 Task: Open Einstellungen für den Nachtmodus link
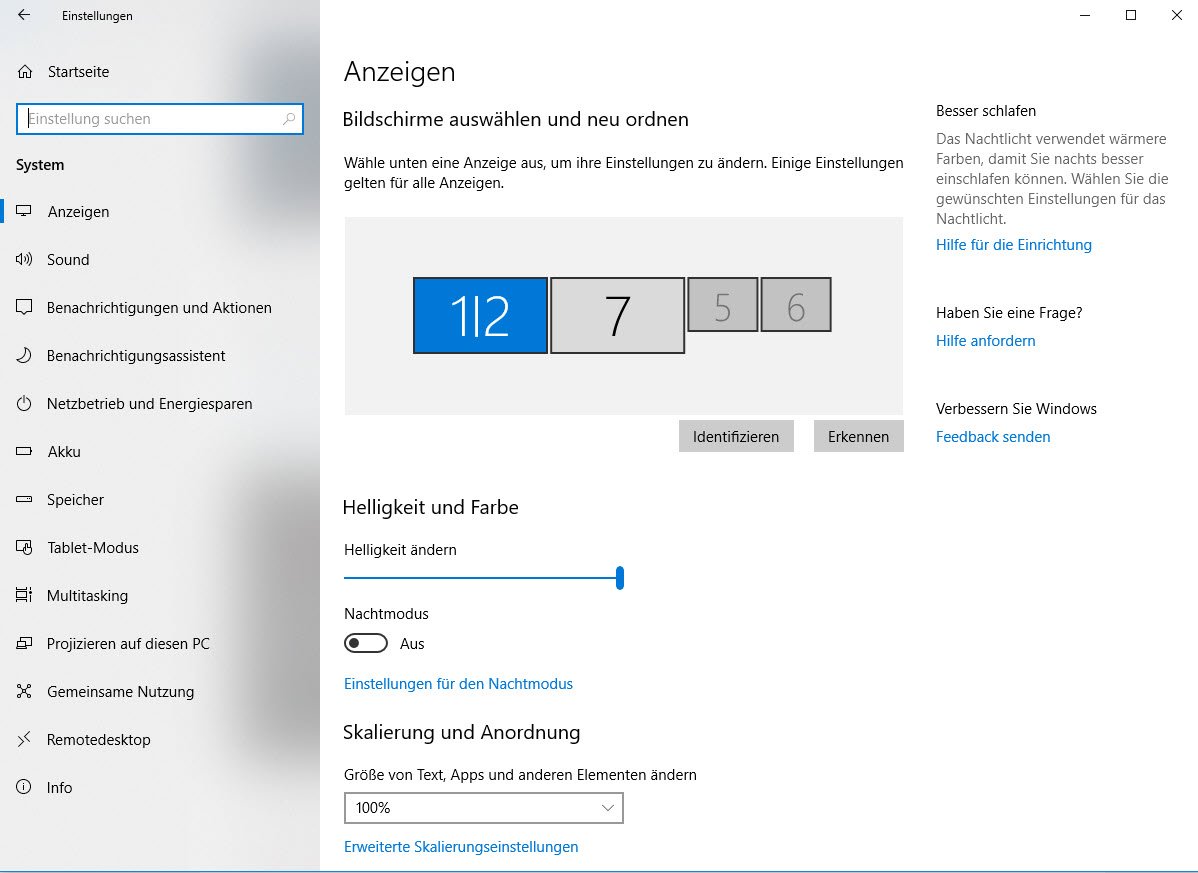tap(458, 684)
